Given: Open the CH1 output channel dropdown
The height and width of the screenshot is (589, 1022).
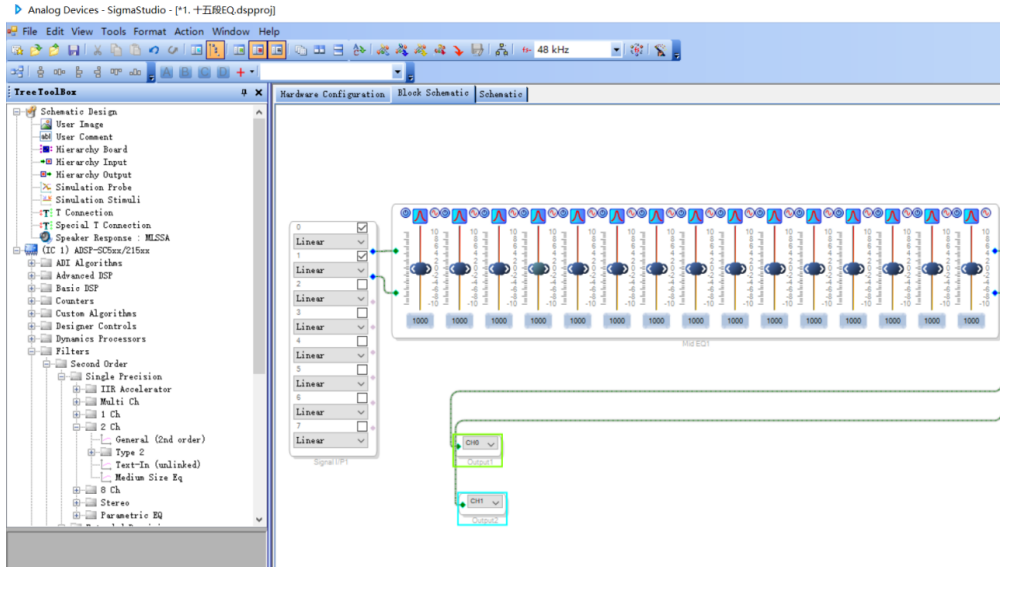Looking at the screenshot, I should click(486, 502).
